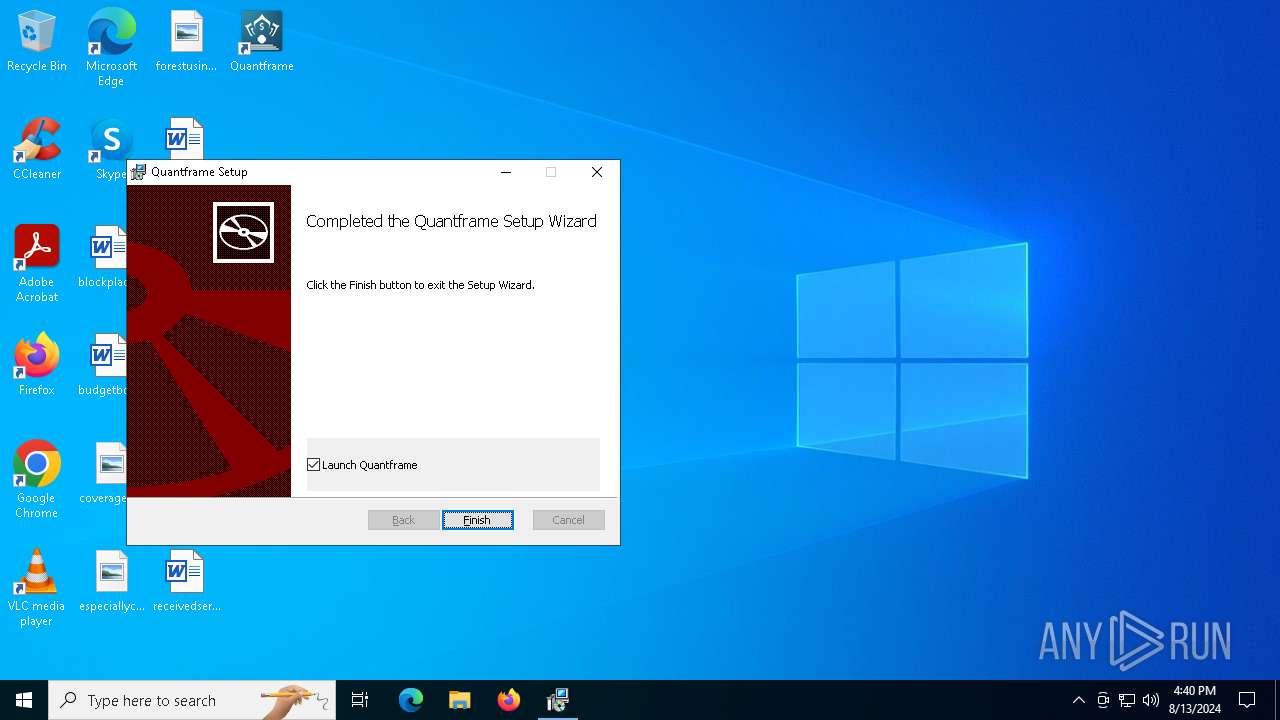Select the Firefox desktop shortcut
The image size is (1280, 720).
[37, 365]
